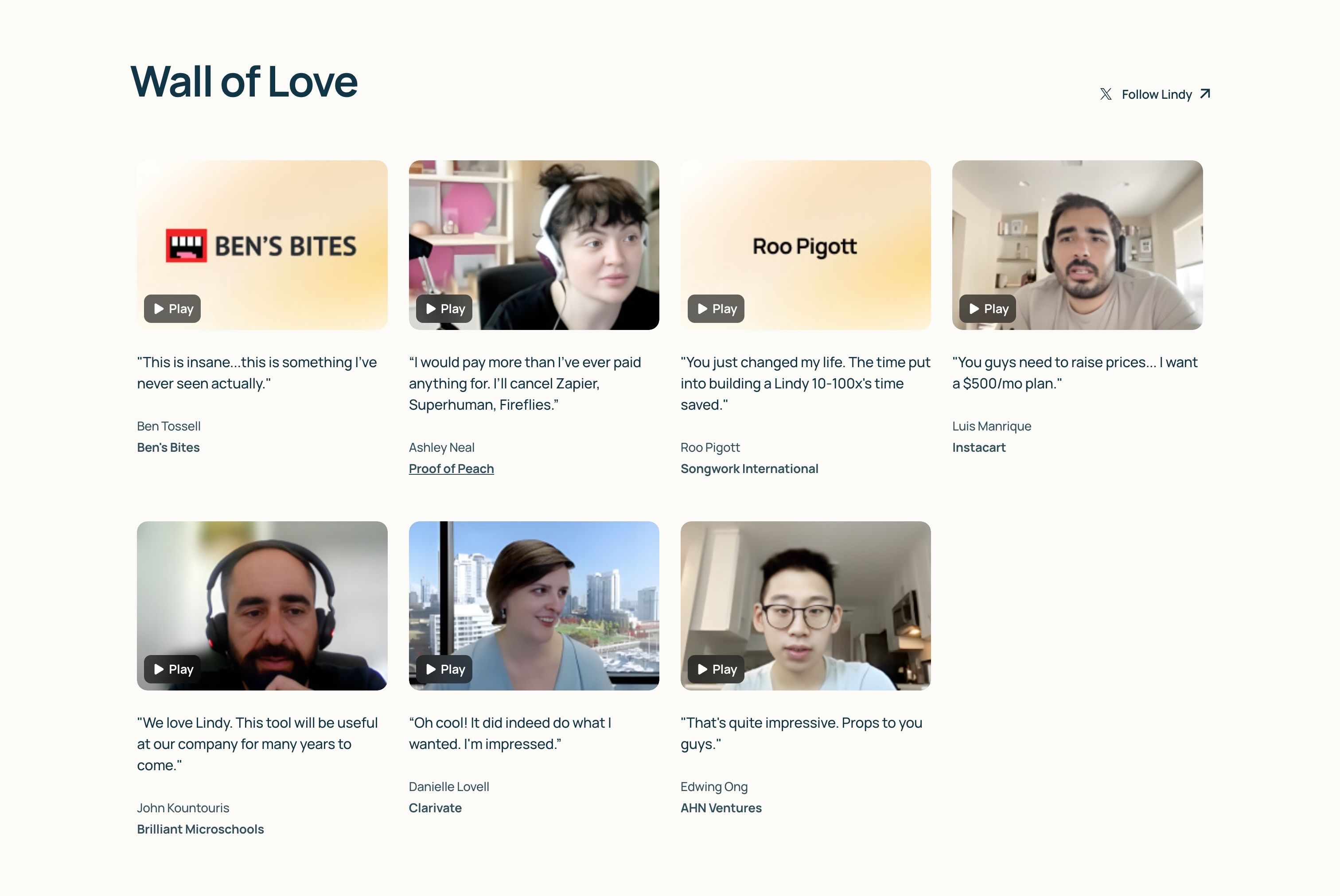Click Luis Manrique's video thumbnail
The width and height of the screenshot is (1340, 896).
tap(1078, 244)
